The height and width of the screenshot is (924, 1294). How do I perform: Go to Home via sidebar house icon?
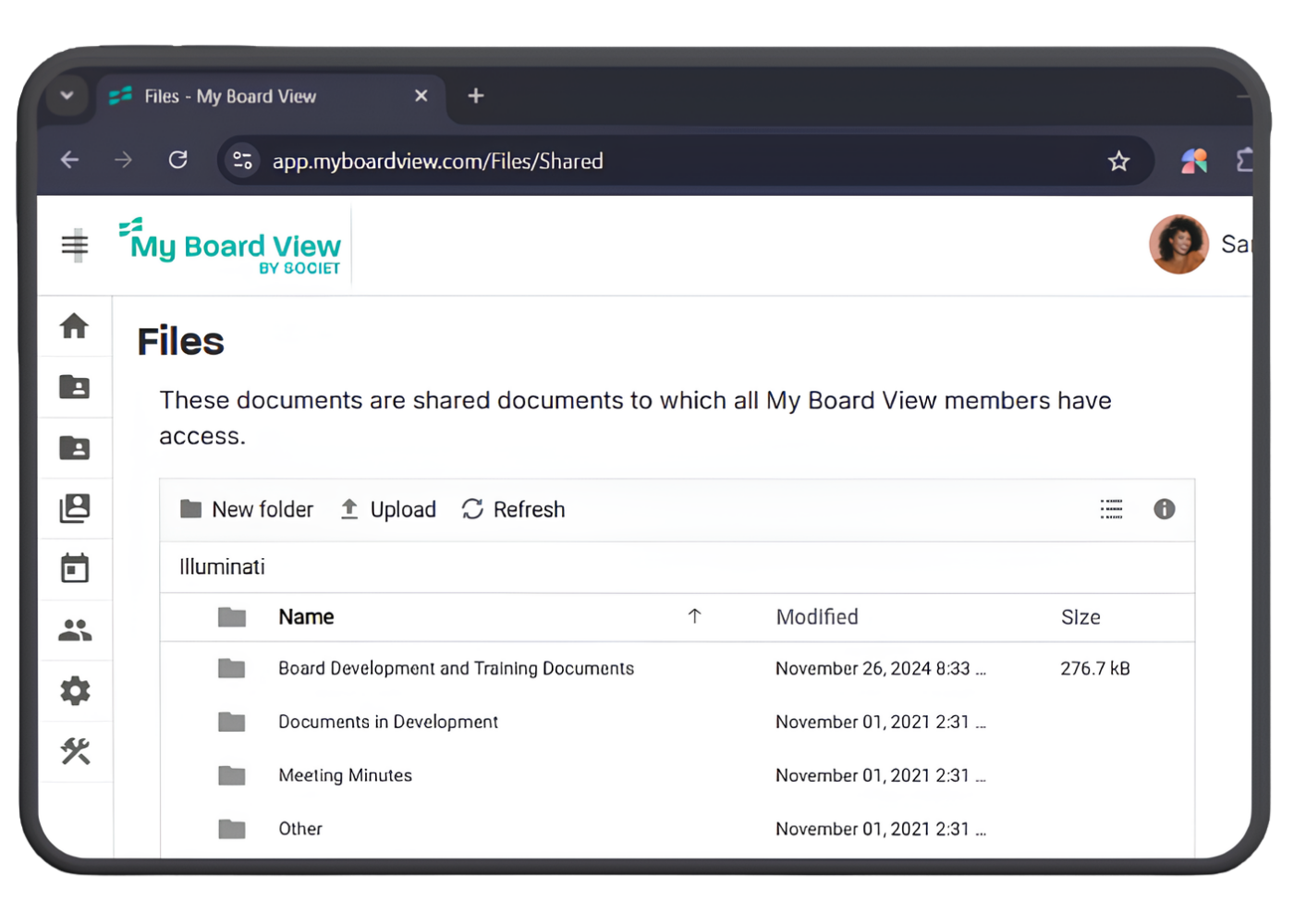(75, 326)
